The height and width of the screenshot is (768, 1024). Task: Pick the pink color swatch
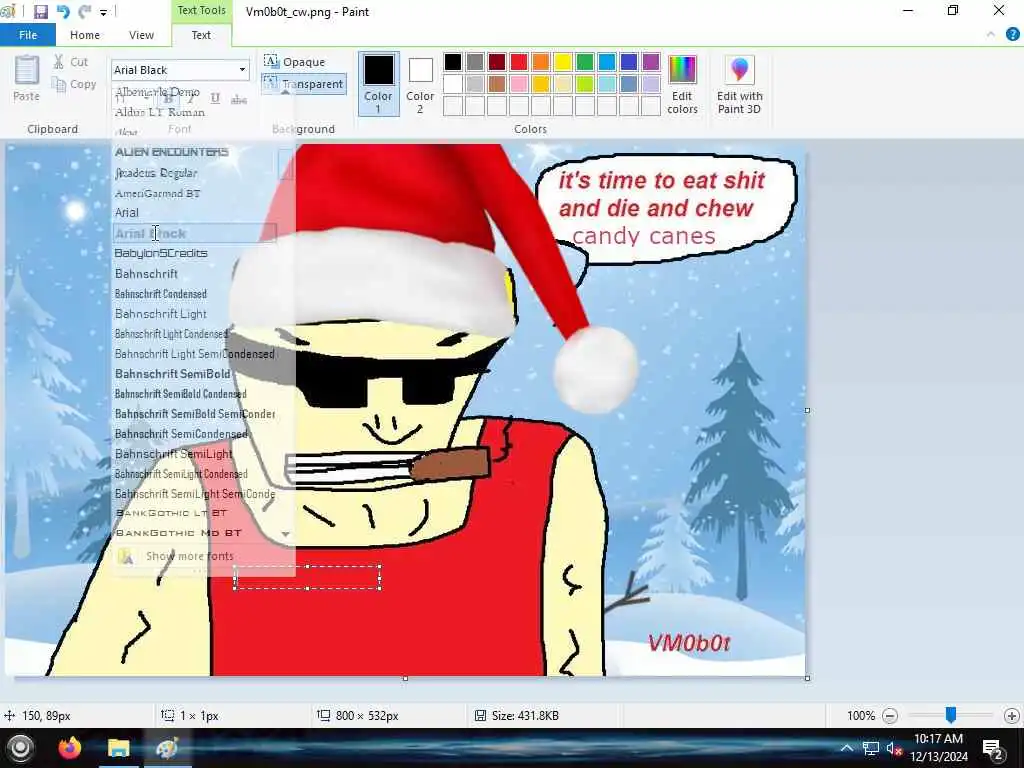(x=519, y=84)
